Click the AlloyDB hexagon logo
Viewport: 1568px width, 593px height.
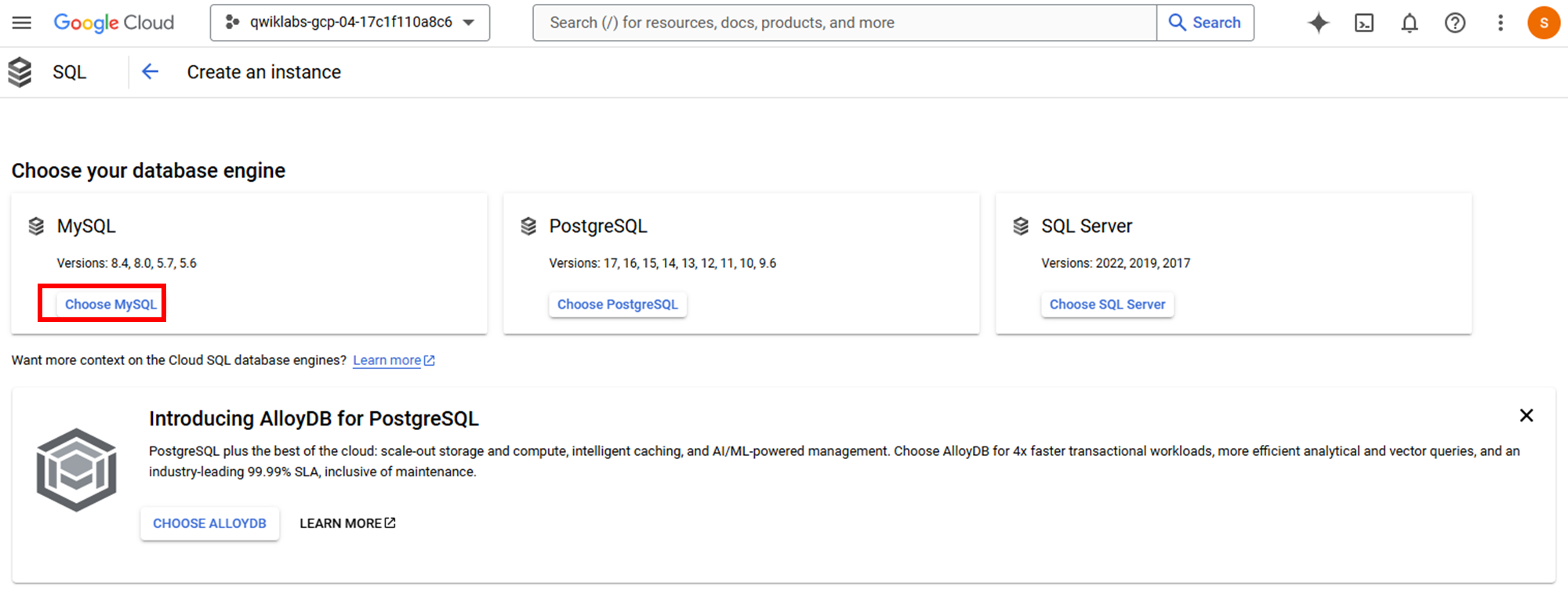(x=77, y=470)
